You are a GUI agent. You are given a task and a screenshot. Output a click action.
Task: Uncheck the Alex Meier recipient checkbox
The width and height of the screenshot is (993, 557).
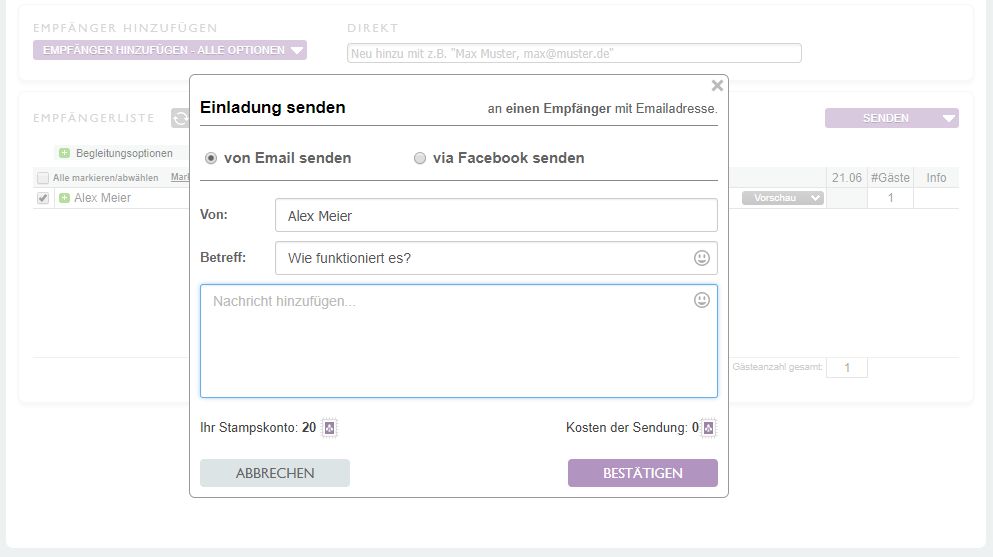[x=42, y=198]
